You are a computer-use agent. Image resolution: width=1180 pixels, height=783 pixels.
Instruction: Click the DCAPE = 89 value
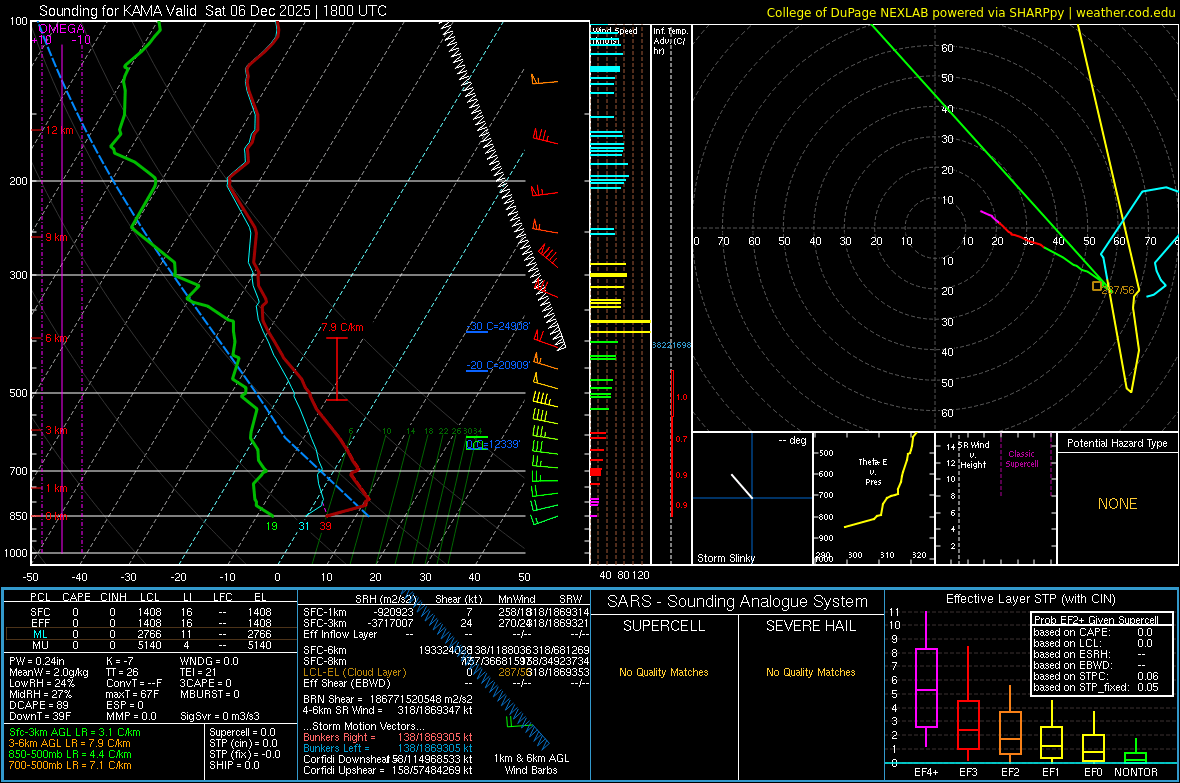pyautogui.click(x=39, y=705)
